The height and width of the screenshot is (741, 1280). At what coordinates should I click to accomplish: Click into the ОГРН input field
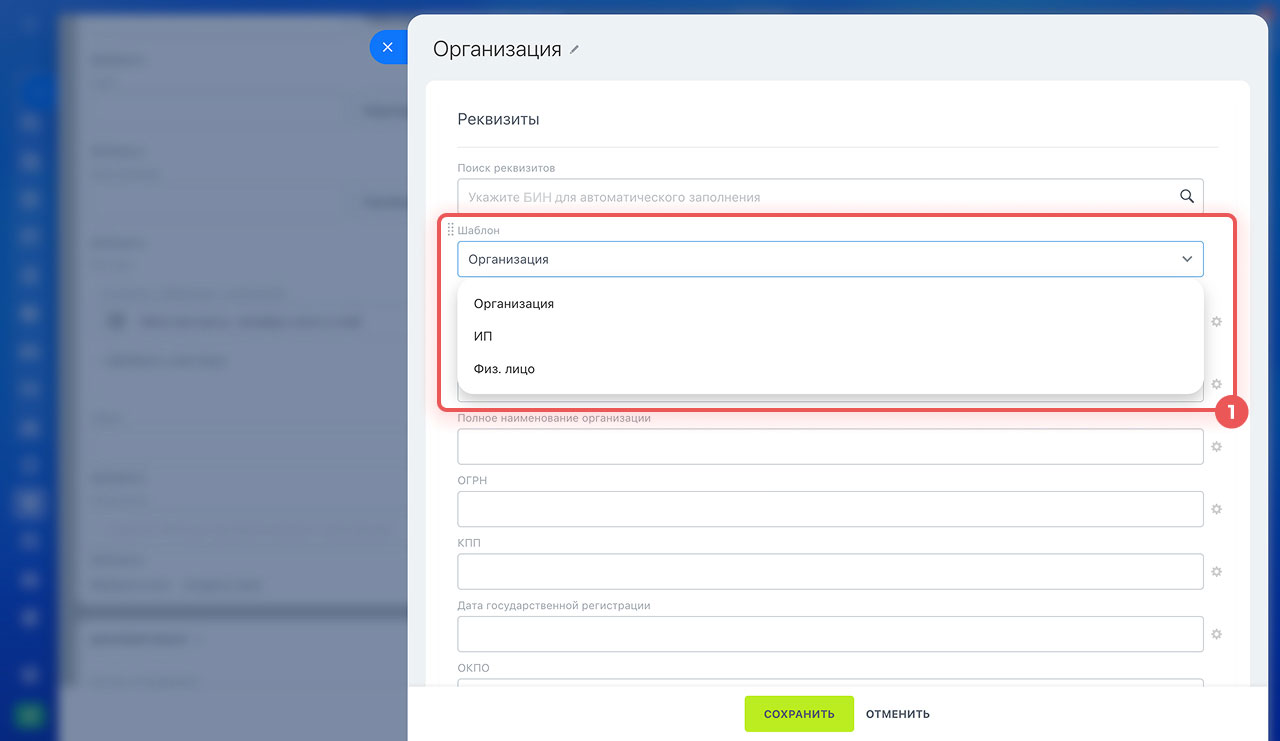tap(829, 509)
